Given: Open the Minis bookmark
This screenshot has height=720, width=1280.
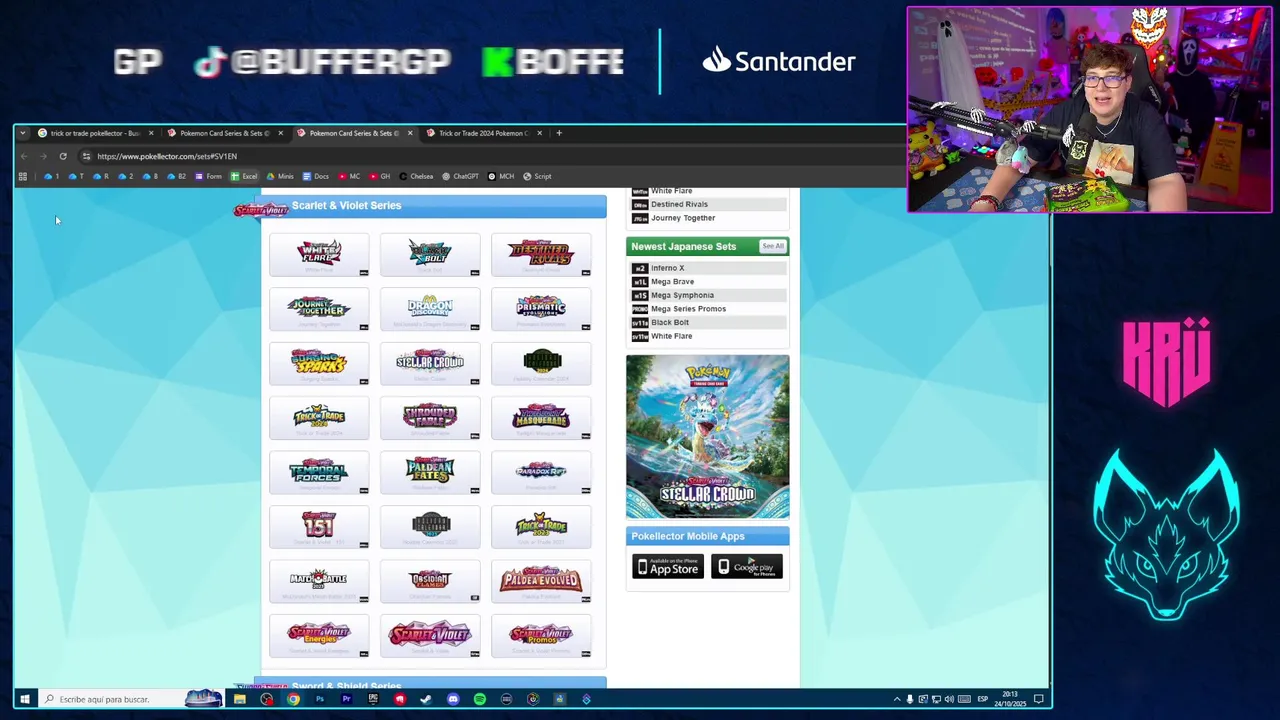Looking at the screenshot, I should [280, 177].
